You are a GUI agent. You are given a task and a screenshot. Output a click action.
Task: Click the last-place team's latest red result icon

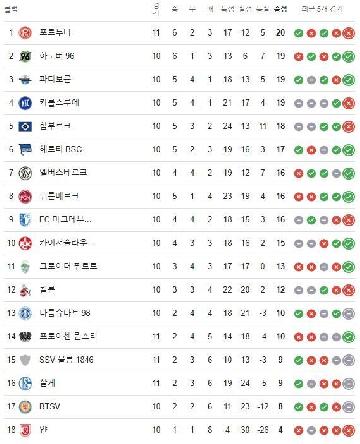pyautogui.click(x=349, y=430)
